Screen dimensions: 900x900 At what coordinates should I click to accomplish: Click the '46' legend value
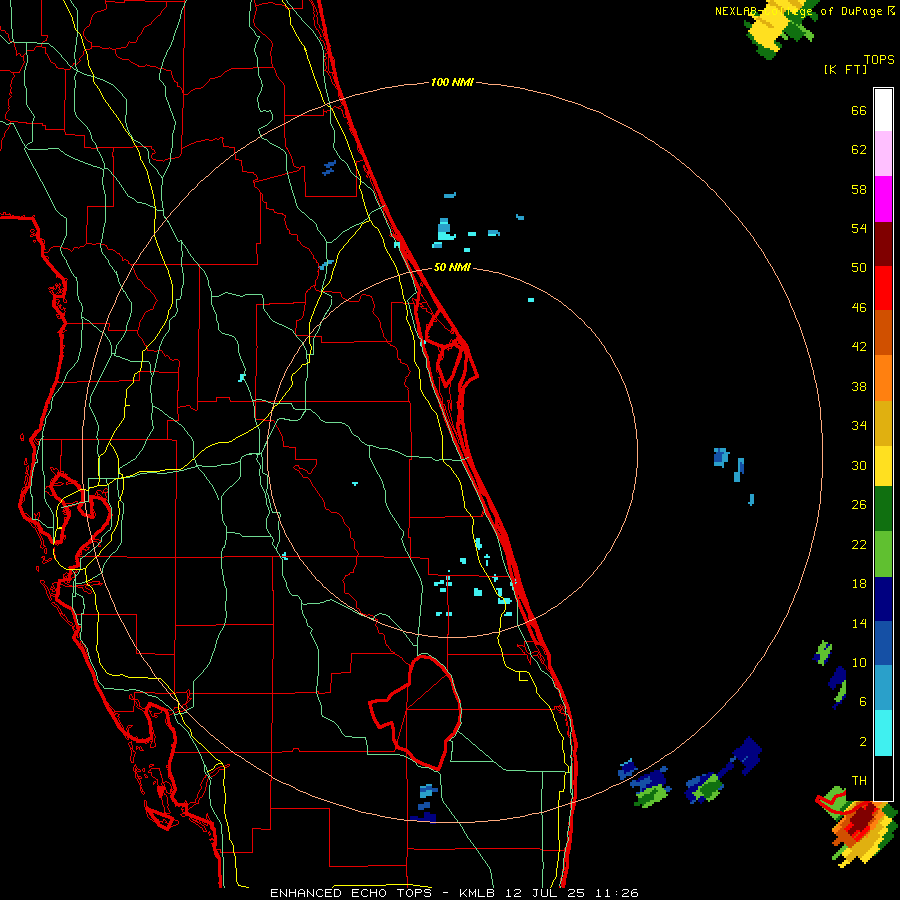(x=859, y=308)
